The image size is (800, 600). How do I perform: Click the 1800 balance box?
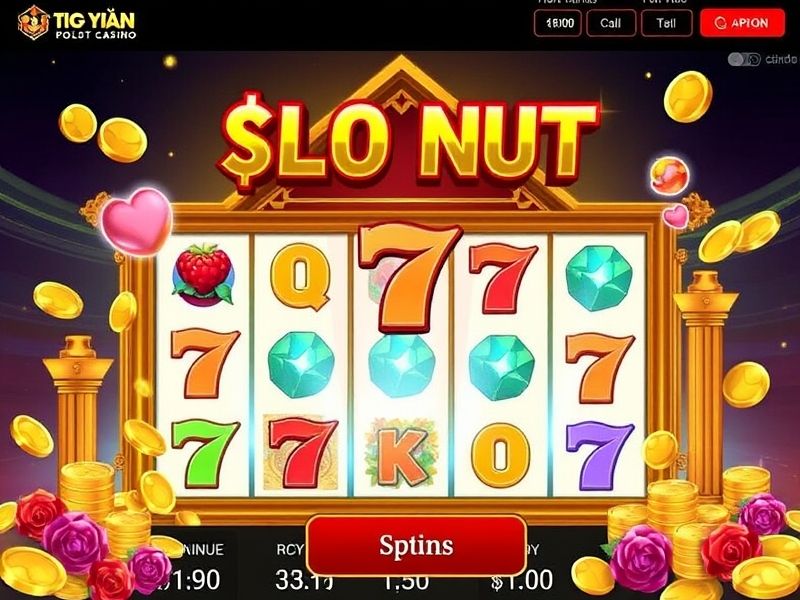coord(558,23)
